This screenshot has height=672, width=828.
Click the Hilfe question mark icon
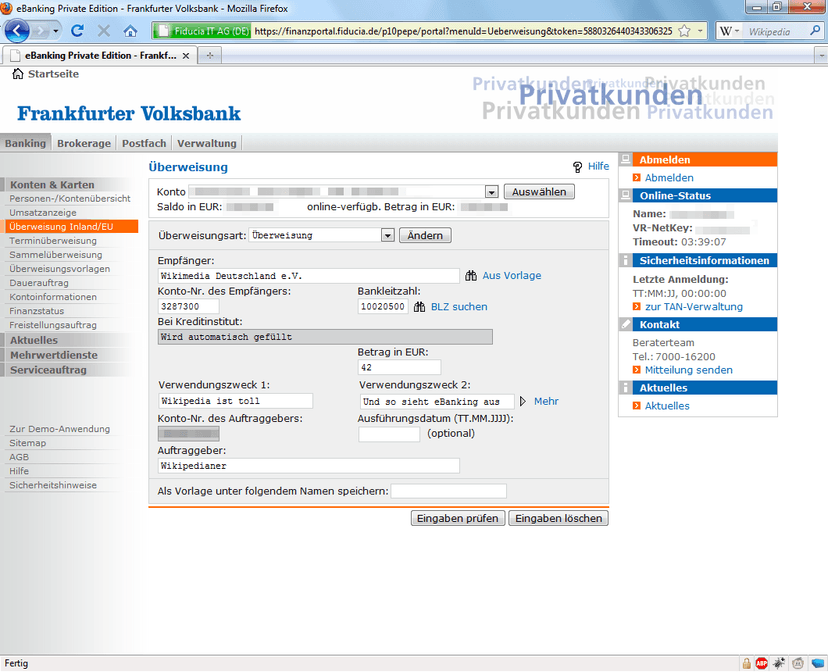578,167
